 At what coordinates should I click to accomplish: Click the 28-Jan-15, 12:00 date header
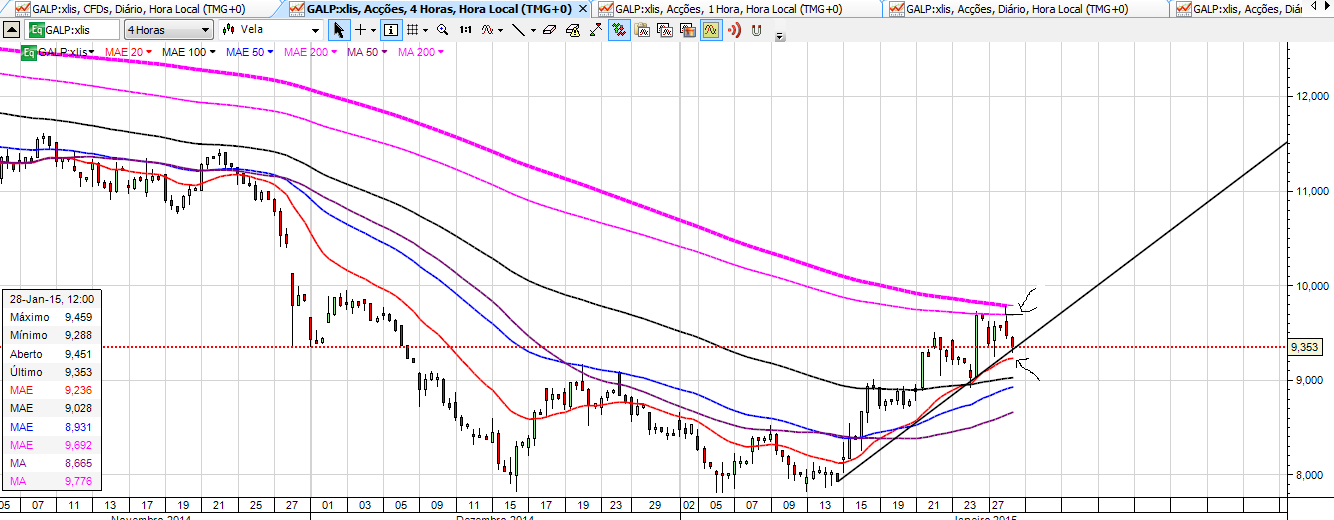coord(52,299)
